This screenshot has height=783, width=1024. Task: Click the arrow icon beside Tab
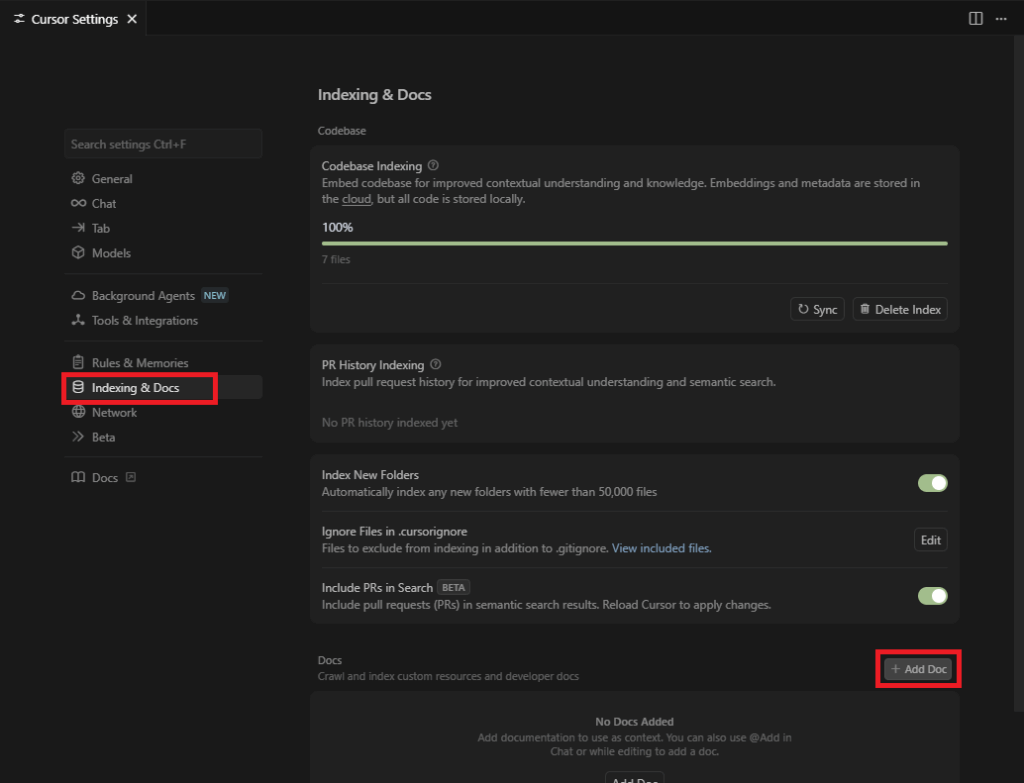click(x=78, y=228)
